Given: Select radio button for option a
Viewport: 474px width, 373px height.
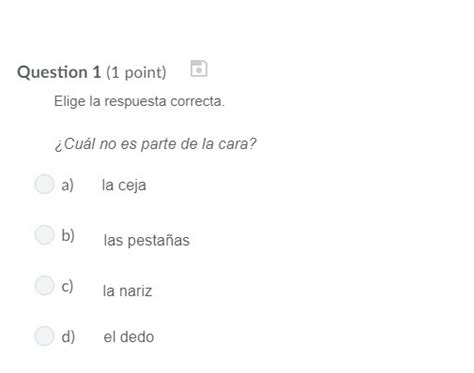Looking at the screenshot, I should (45, 184).
